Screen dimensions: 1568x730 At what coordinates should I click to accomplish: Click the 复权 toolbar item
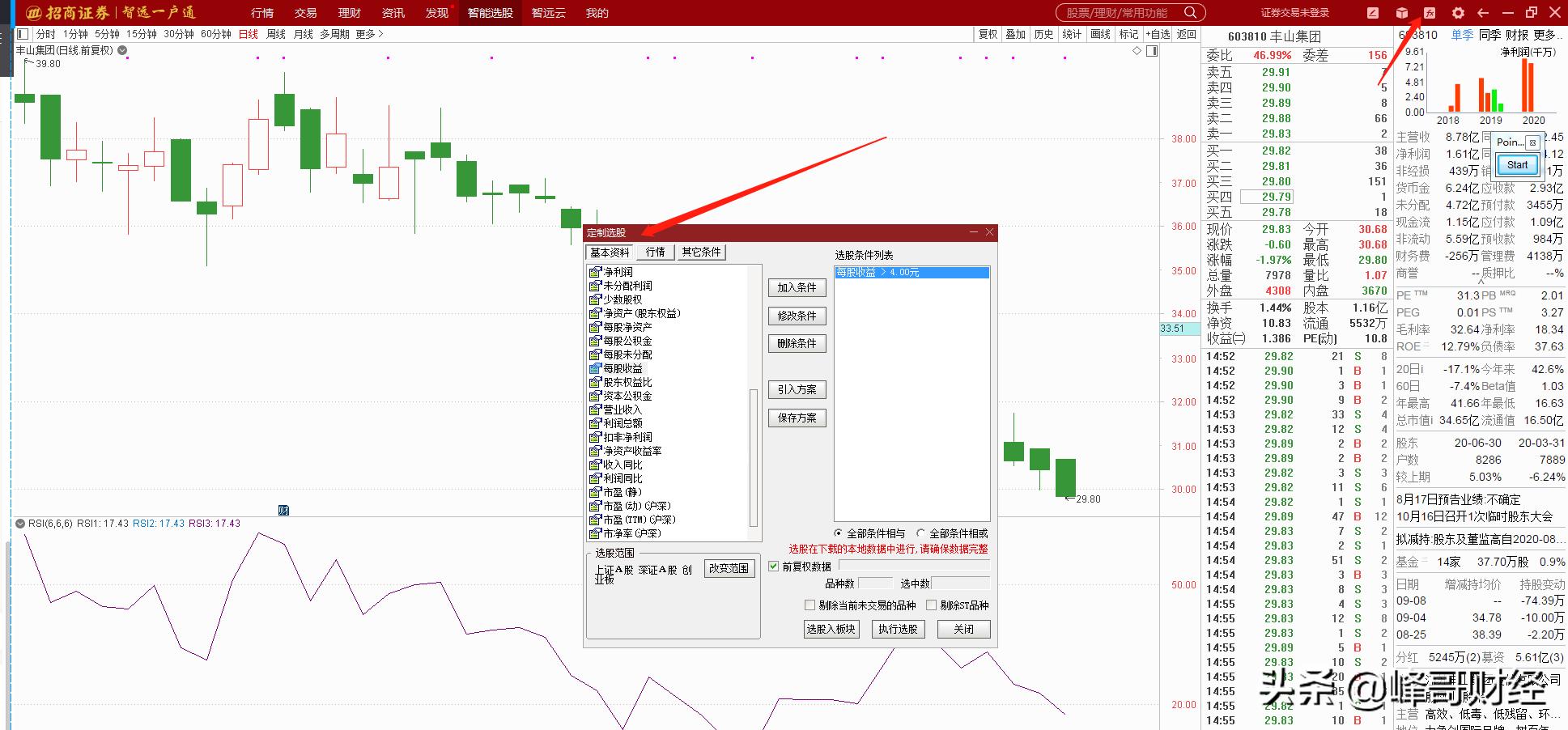tap(988, 34)
